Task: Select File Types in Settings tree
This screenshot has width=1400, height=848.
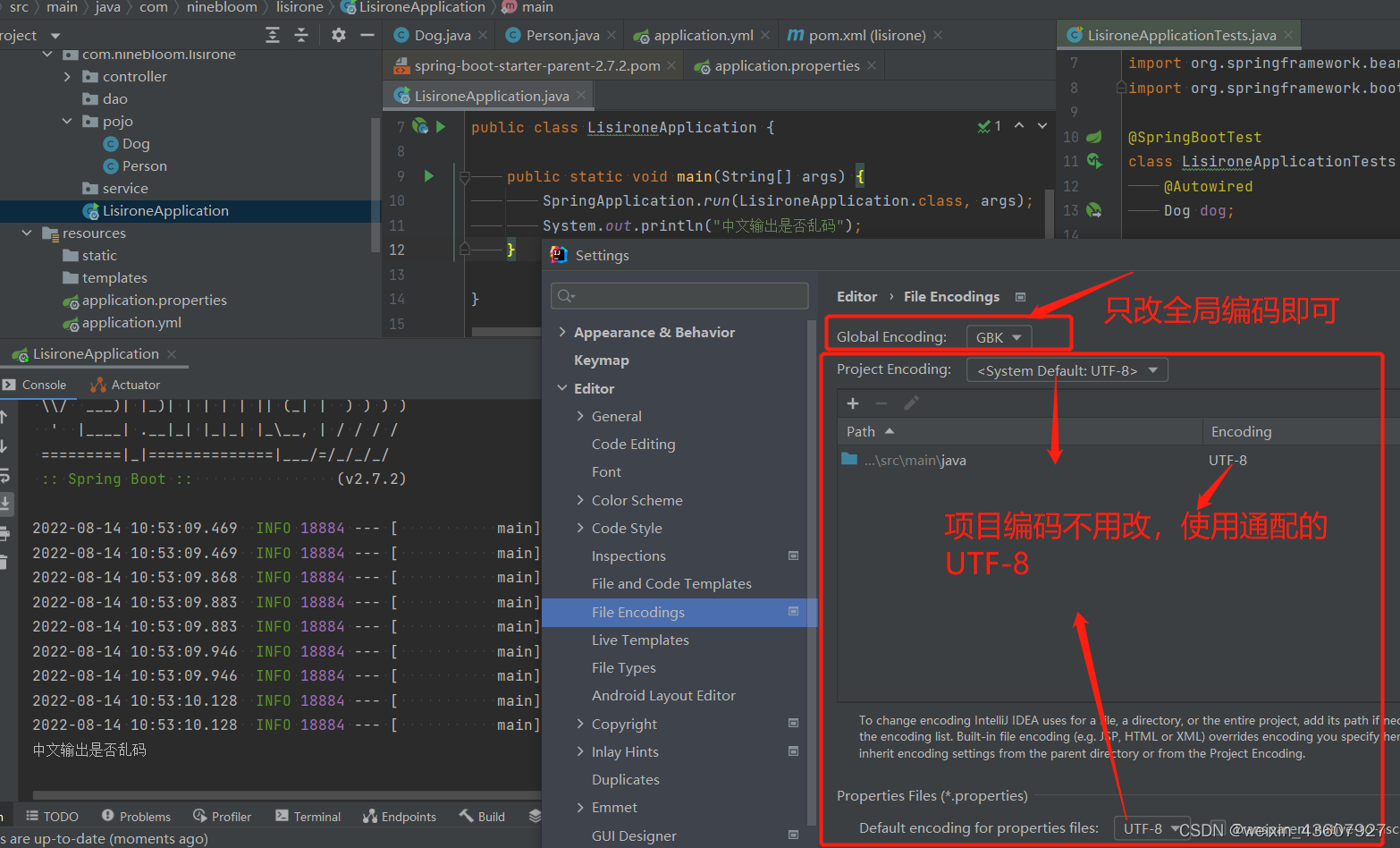Action: [x=624, y=667]
